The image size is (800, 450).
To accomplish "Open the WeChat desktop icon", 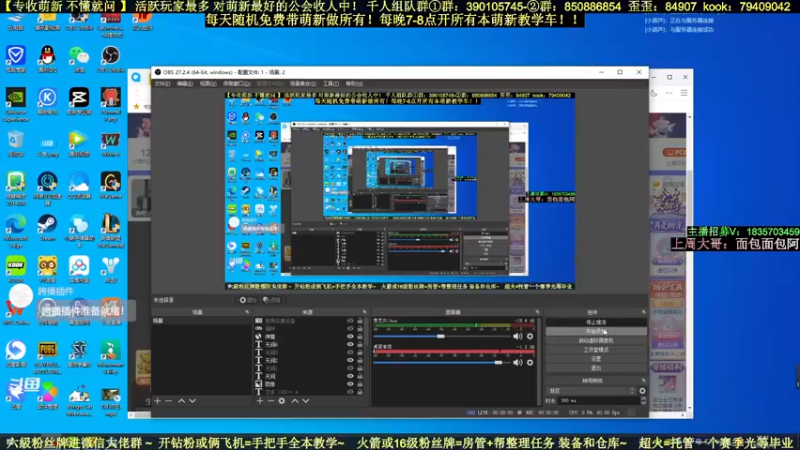I will [79, 58].
